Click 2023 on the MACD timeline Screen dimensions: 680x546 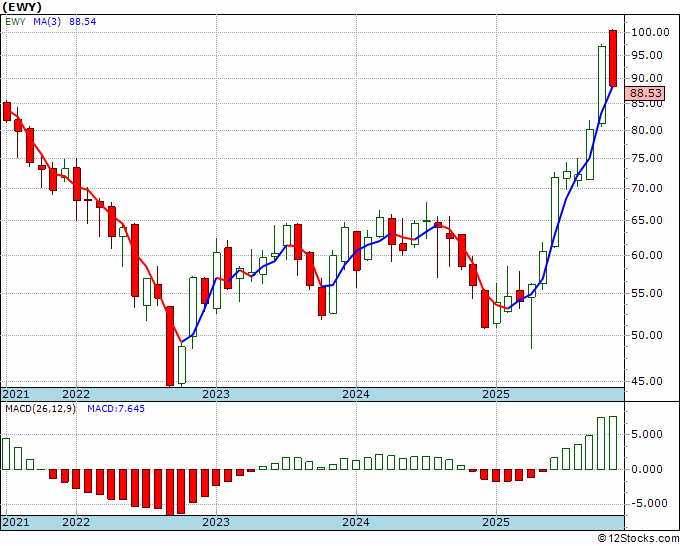(x=216, y=522)
